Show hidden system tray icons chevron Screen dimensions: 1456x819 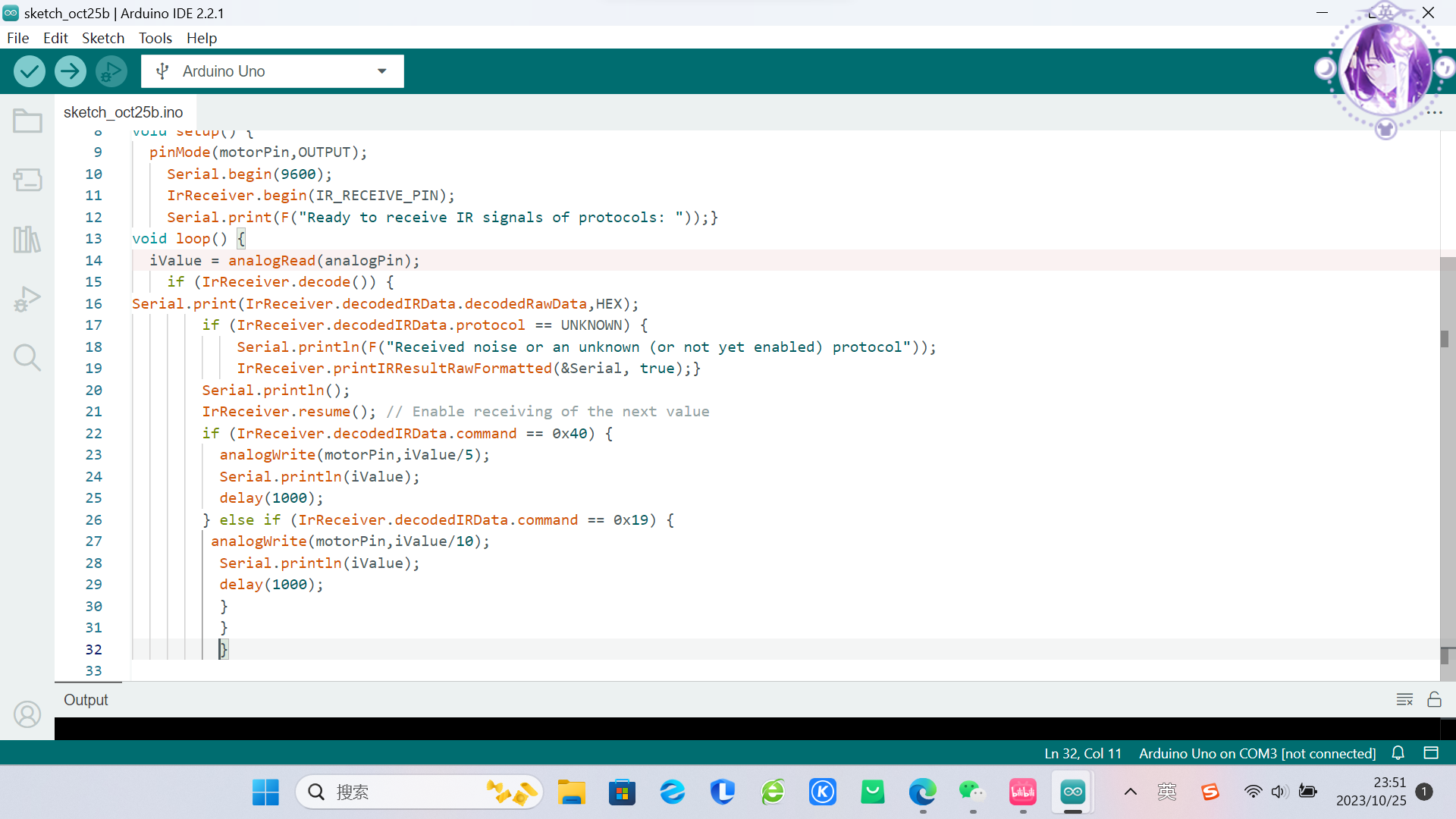1130,792
